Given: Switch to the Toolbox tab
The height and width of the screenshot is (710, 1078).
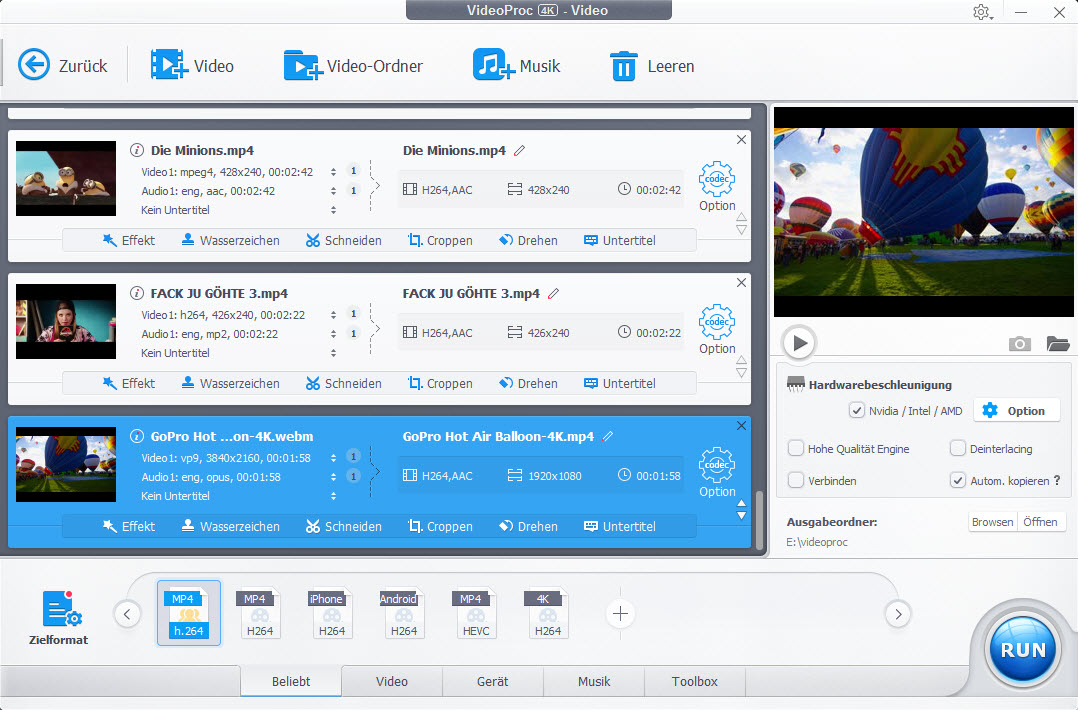Looking at the screenshot, I should (694, 681).
